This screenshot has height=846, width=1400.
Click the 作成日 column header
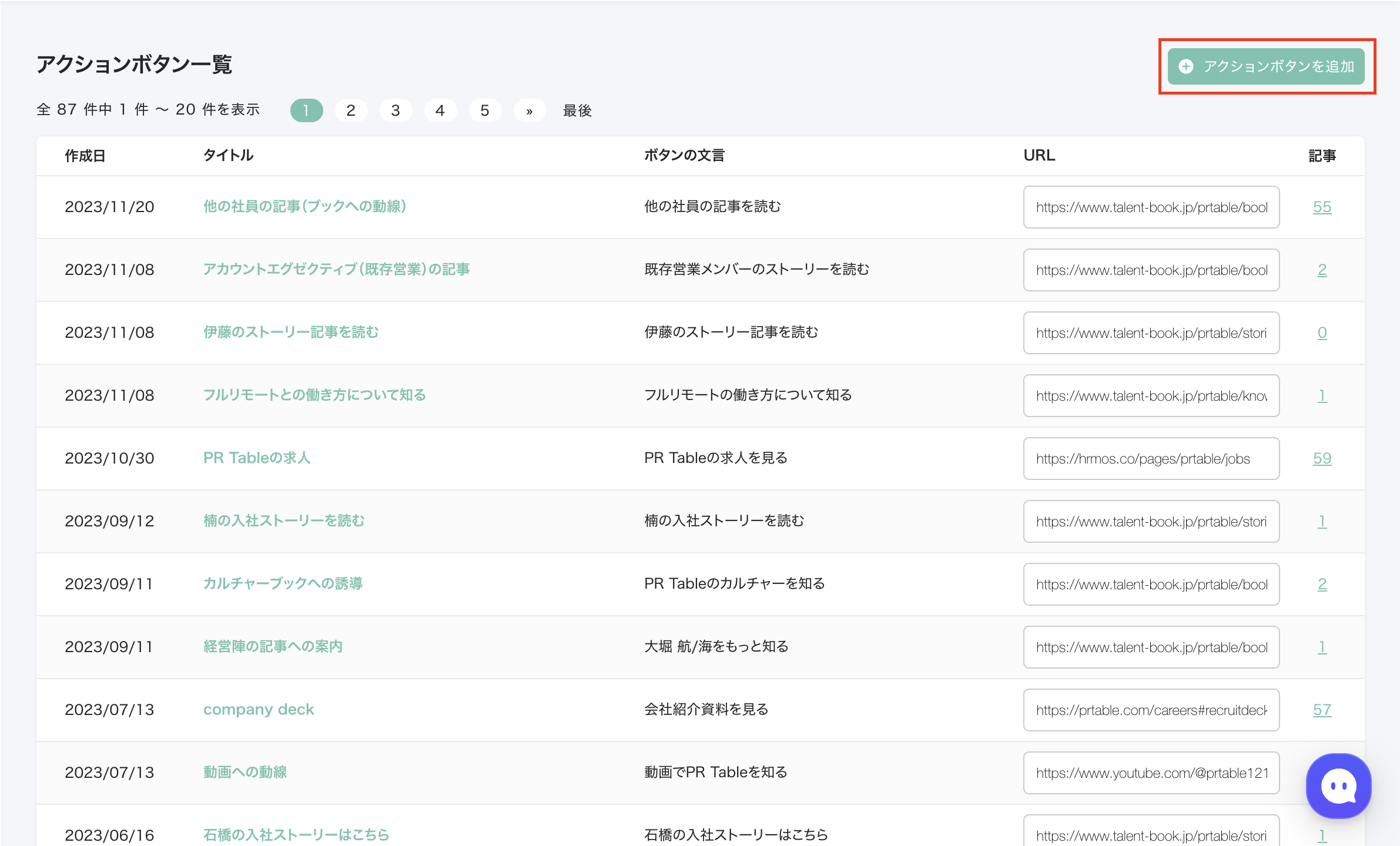(x=85, y=156)
